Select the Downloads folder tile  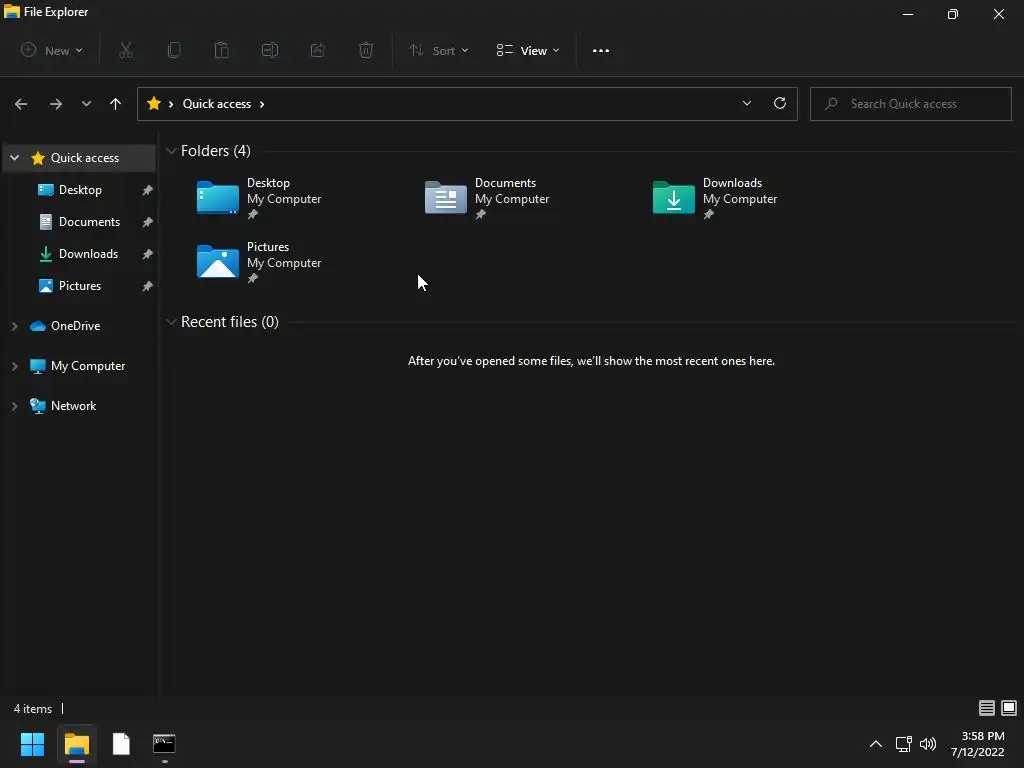click(715, 198)
